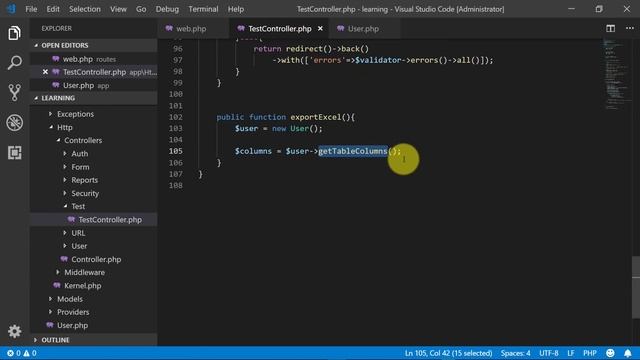640x360 pixels.
Task: Expand the User folder
Action: (x=79, y=246)
